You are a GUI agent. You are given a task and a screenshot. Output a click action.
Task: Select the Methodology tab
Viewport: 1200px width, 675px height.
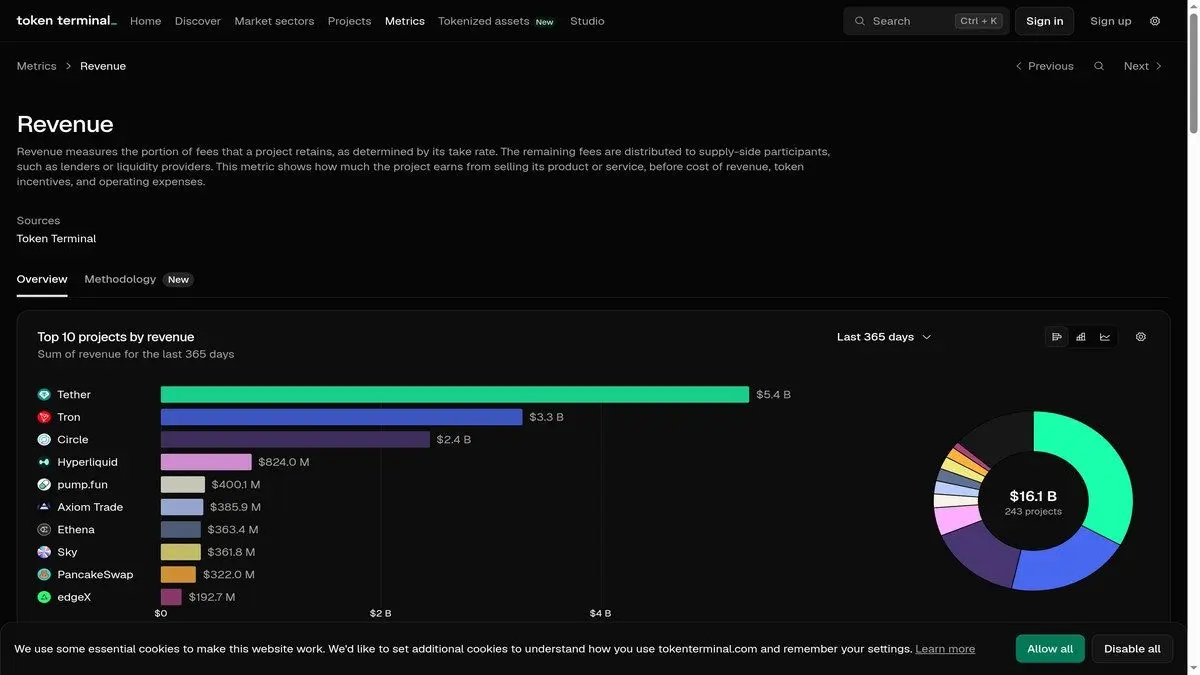(120, 279)
